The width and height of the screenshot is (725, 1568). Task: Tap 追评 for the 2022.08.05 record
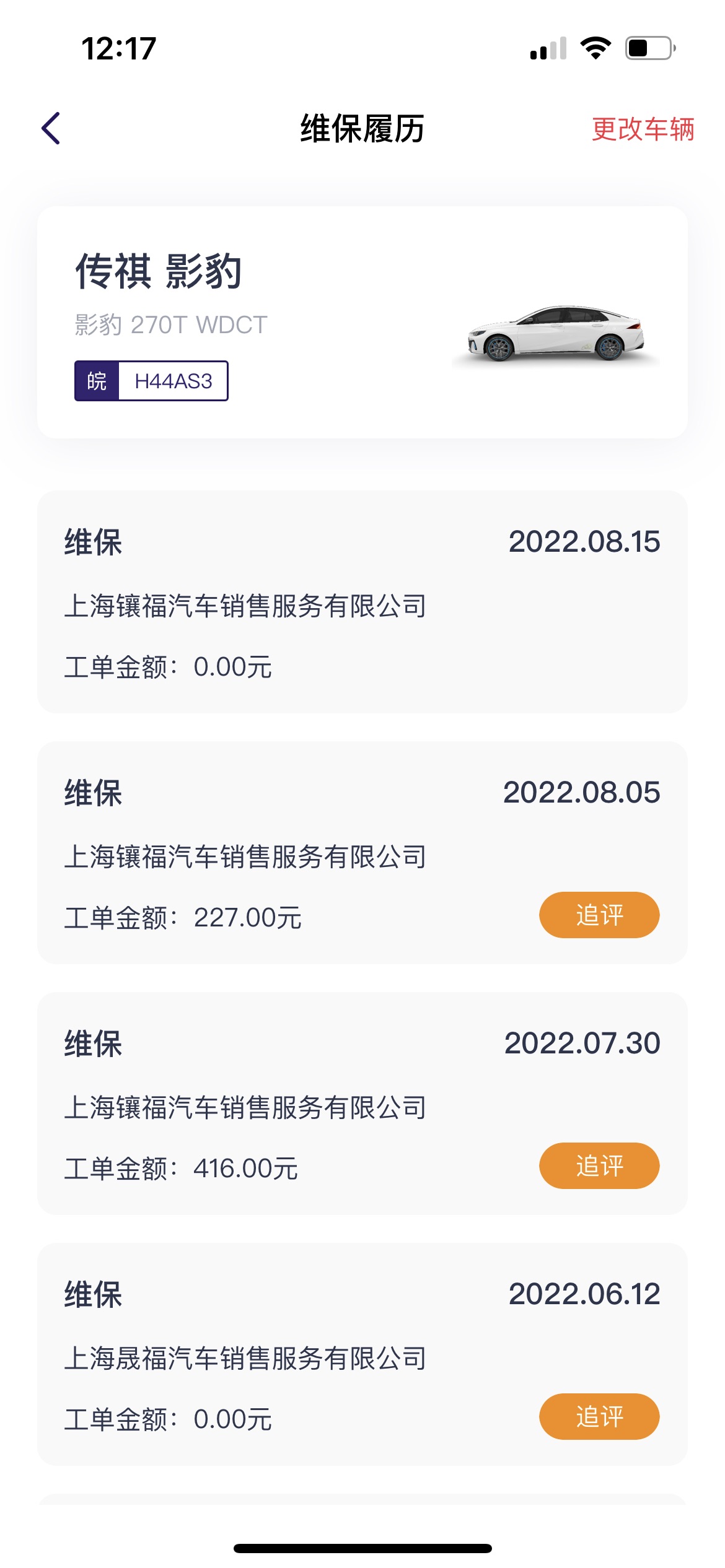tap(599, 915)
